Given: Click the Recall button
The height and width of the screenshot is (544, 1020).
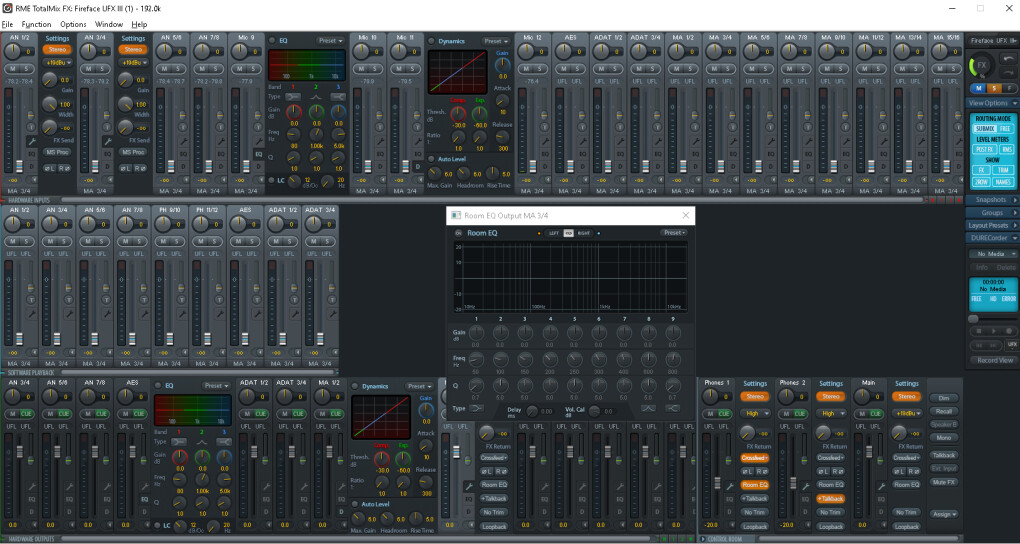Looking at the screenshot, I should point(944,411).
